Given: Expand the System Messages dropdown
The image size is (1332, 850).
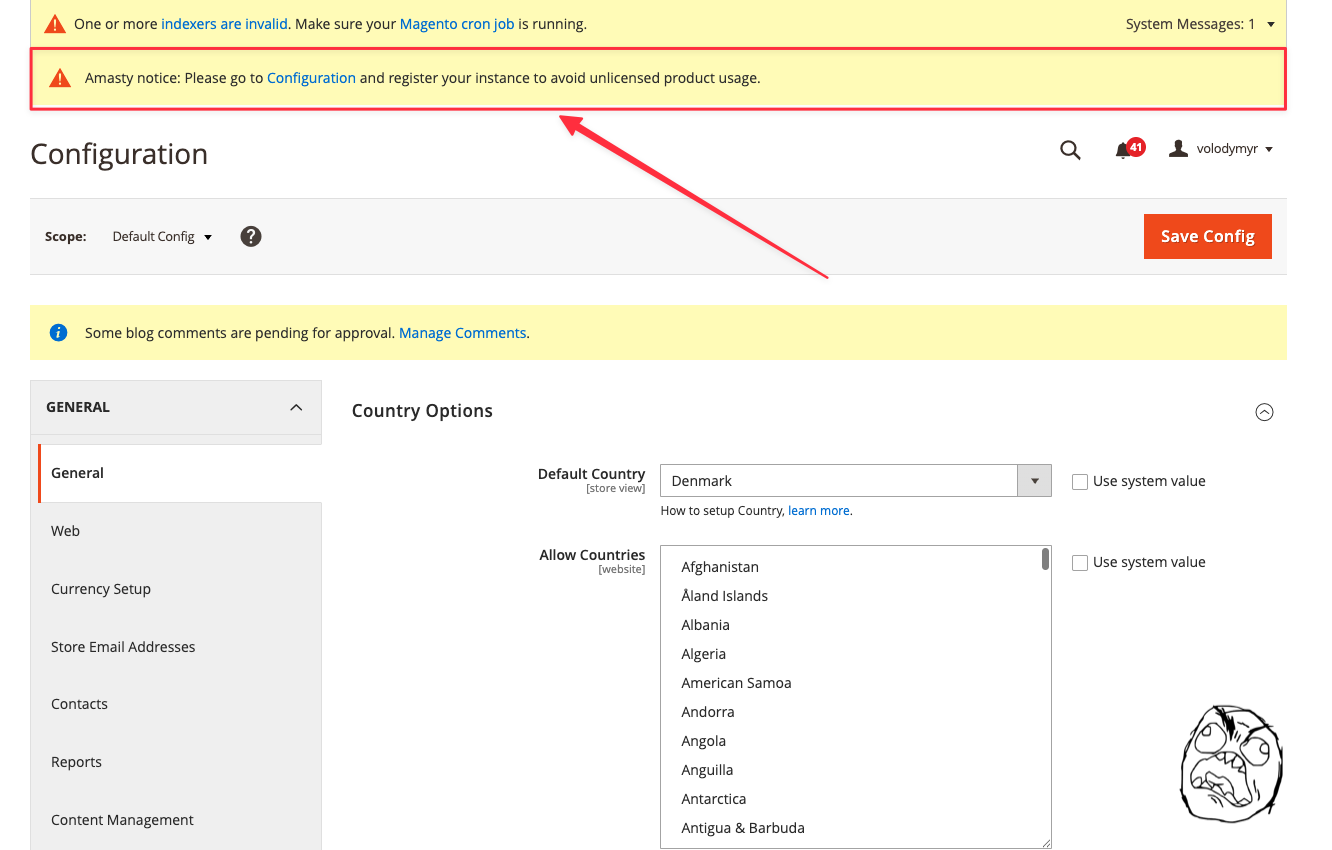Looking at the screenshot, I should click(x=1200, y=24).
